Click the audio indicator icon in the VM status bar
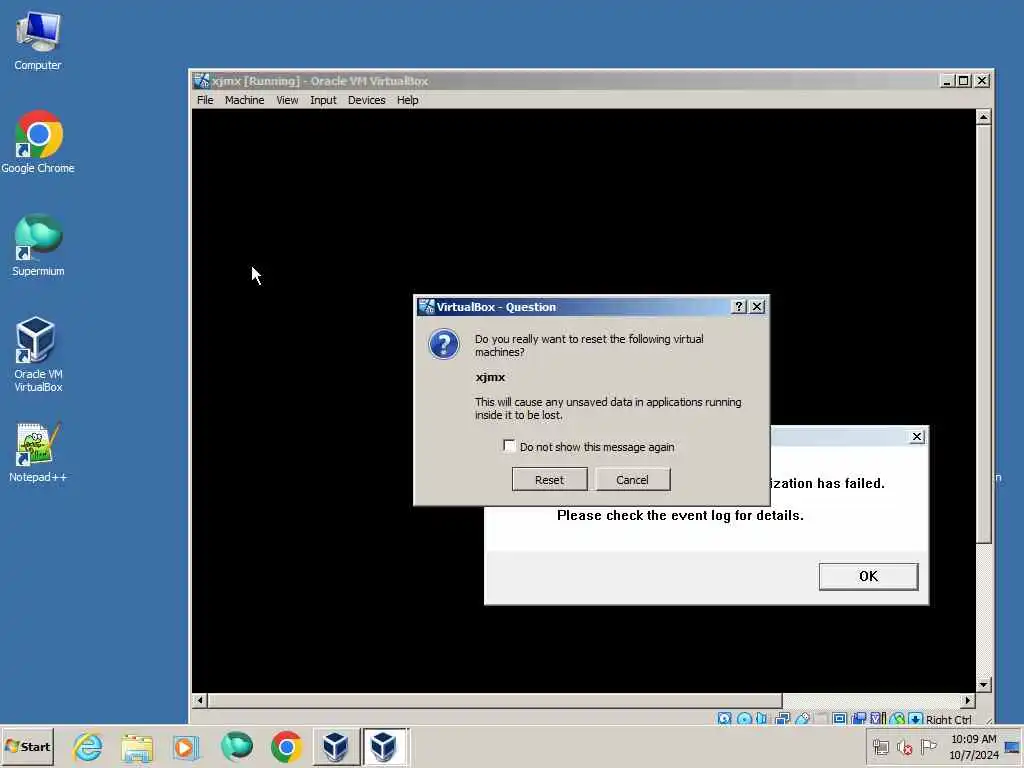This screenshot has width=1024, height=768. point(761,719)
